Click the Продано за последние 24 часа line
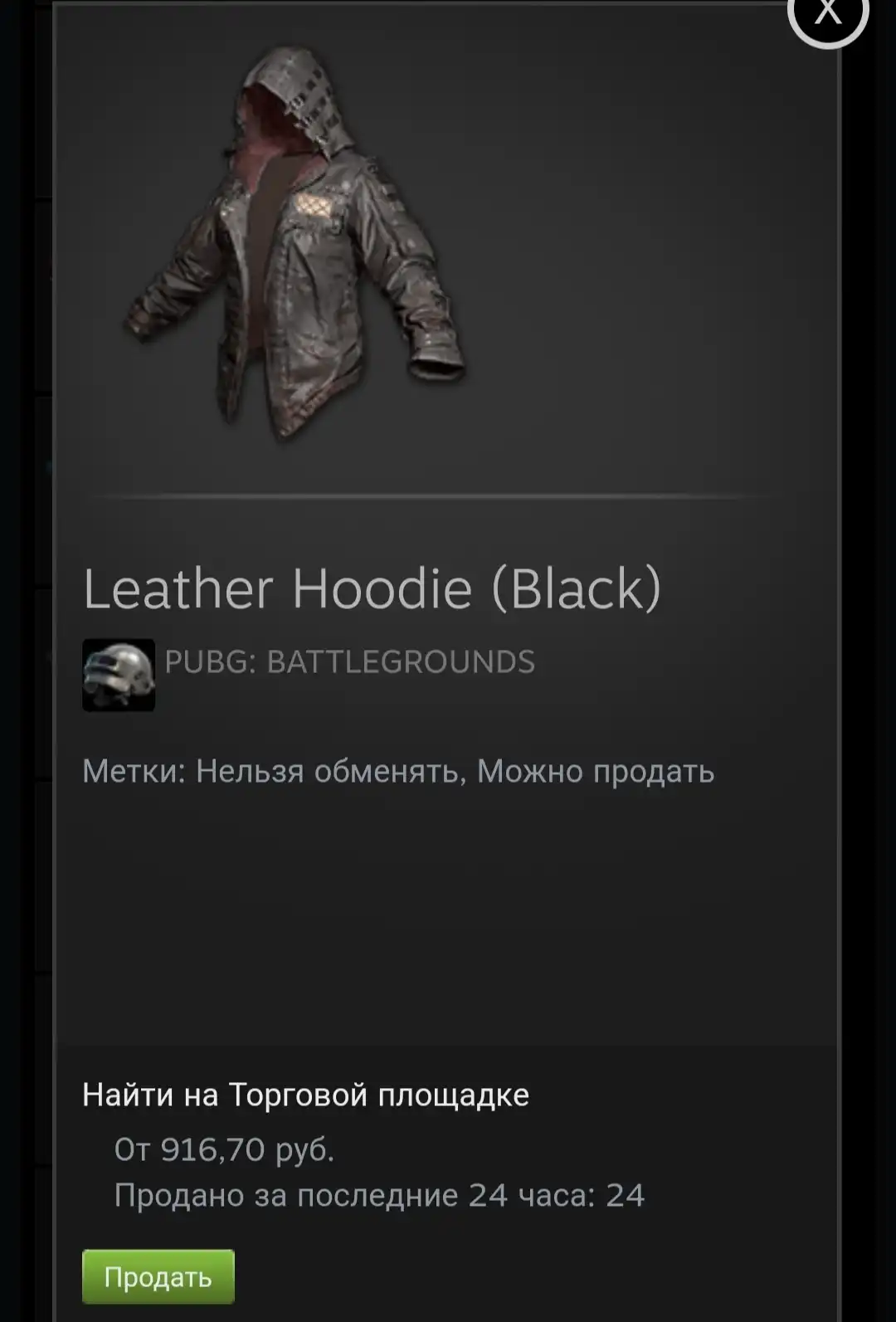Image resolution: width=896 pixels, height=1322 pixels. 379,1195
